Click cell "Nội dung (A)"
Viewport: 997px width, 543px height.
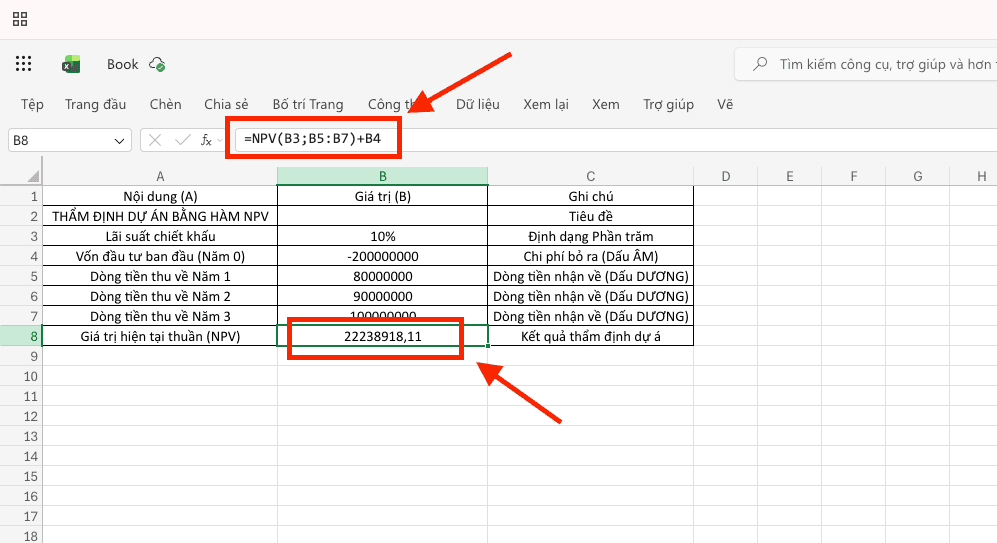point(160,196)
